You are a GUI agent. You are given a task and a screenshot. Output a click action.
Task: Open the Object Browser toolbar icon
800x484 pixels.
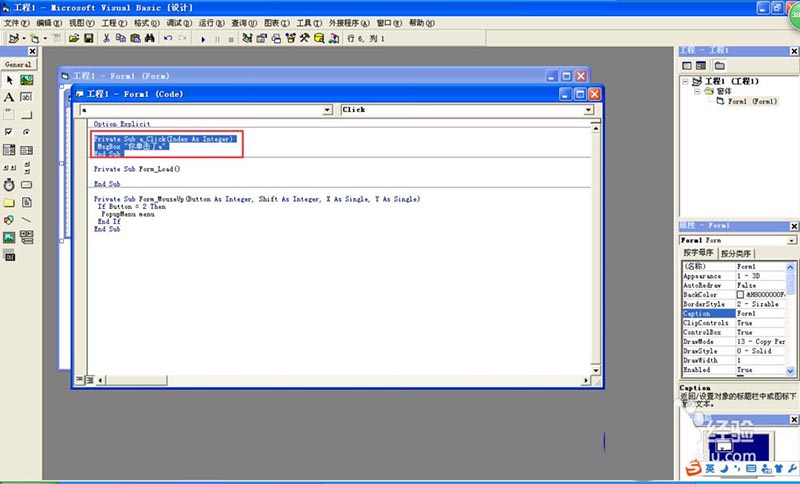(x=290, y=38)
